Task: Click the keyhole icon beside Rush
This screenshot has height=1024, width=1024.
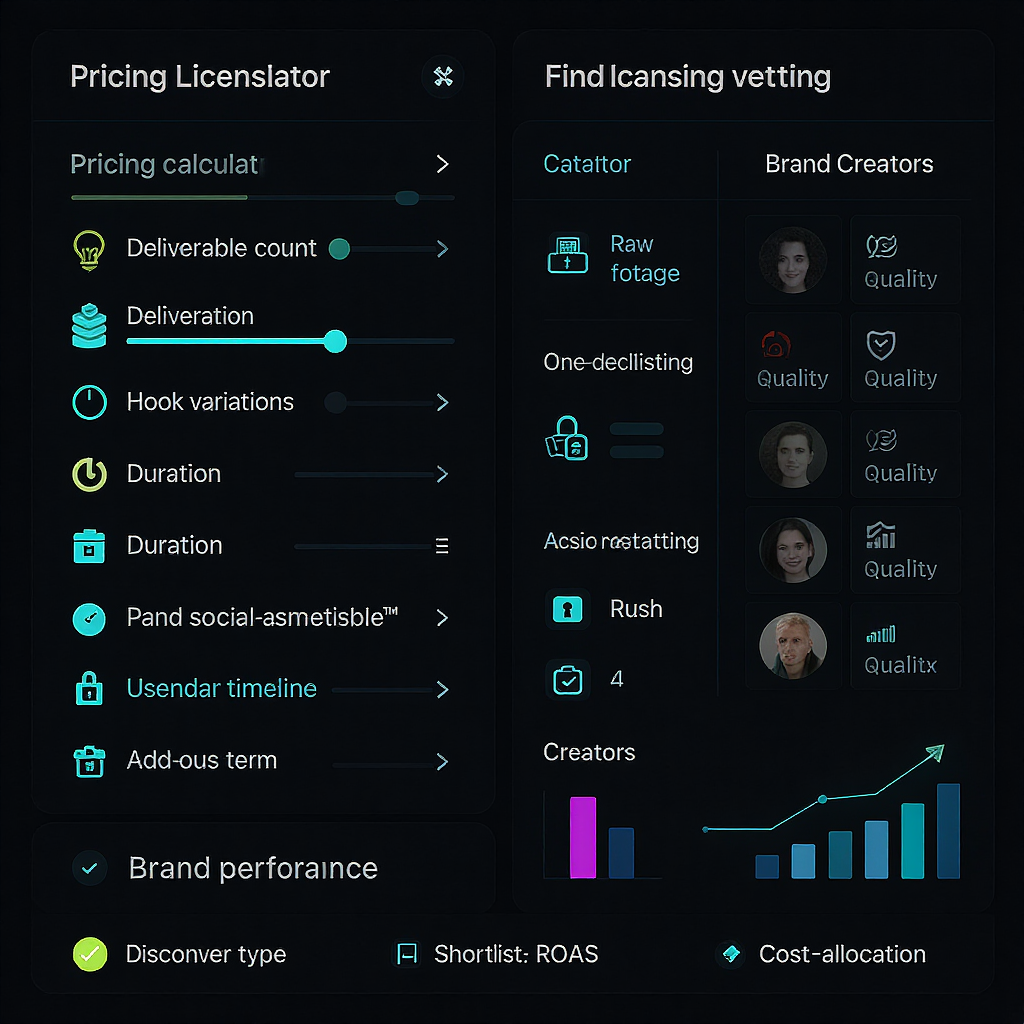Action: (568, 609)
